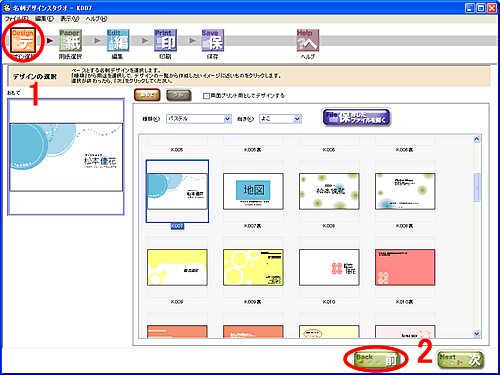Viewport: 500px width, 375px height.
Task: Select the Design step icon
Action: point(23,41)
